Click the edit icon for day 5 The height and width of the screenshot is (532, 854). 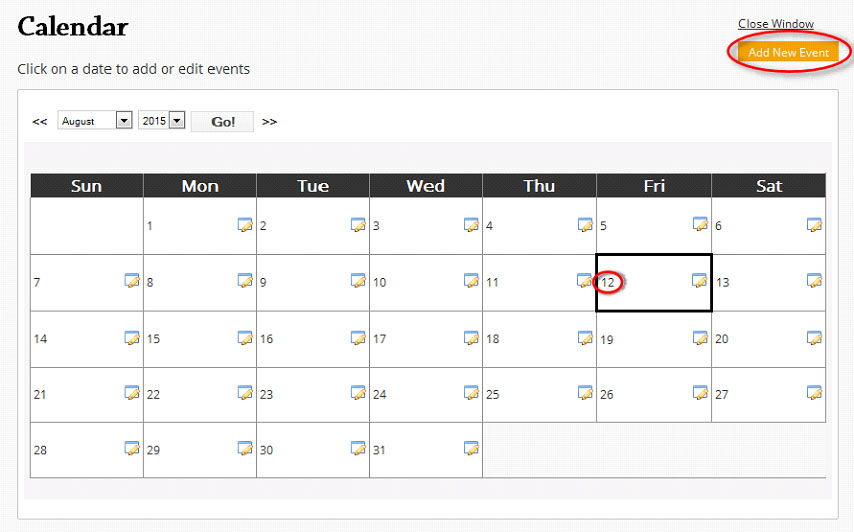[x=700, y=224]
